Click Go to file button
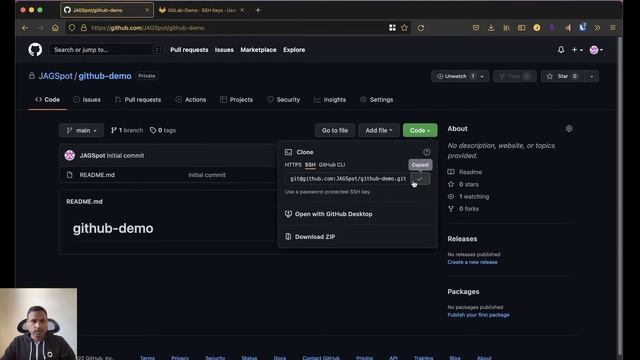640x360 pixels. 335,130
